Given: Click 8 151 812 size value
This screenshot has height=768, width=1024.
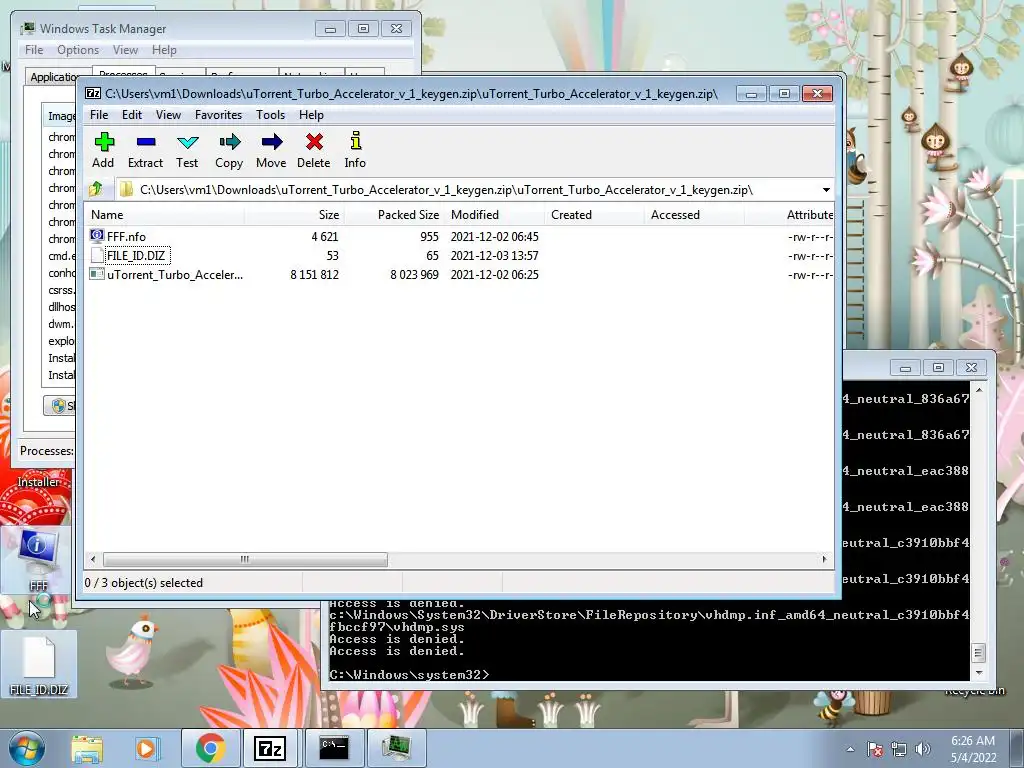Looking at the screenshot, I should pyautogui.click(x=314, y=275).
